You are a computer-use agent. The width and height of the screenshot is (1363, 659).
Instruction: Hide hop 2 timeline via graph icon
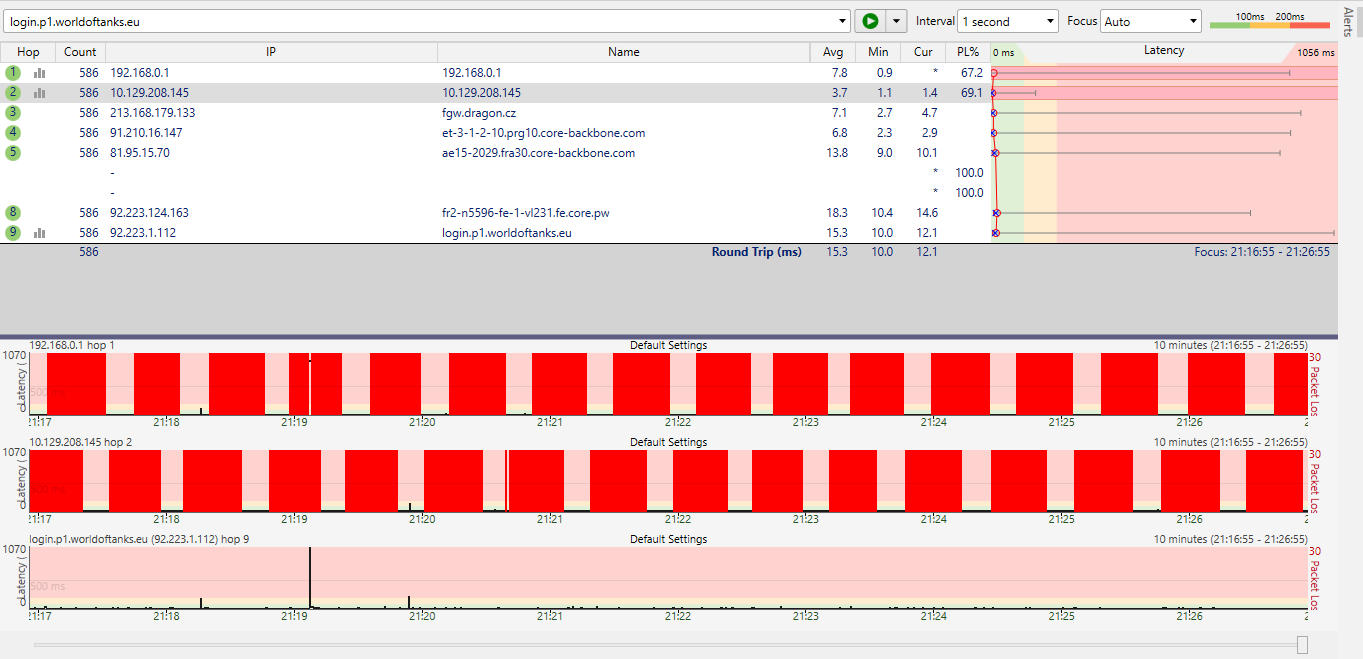pos(40,93)
